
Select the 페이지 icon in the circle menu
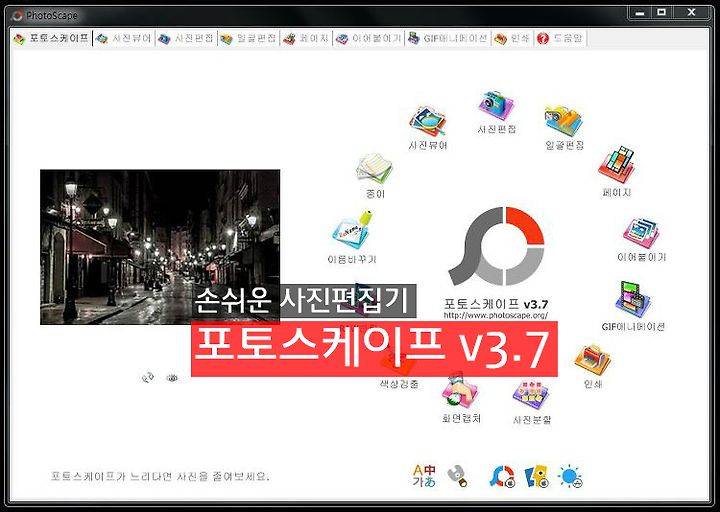point(617,165)
